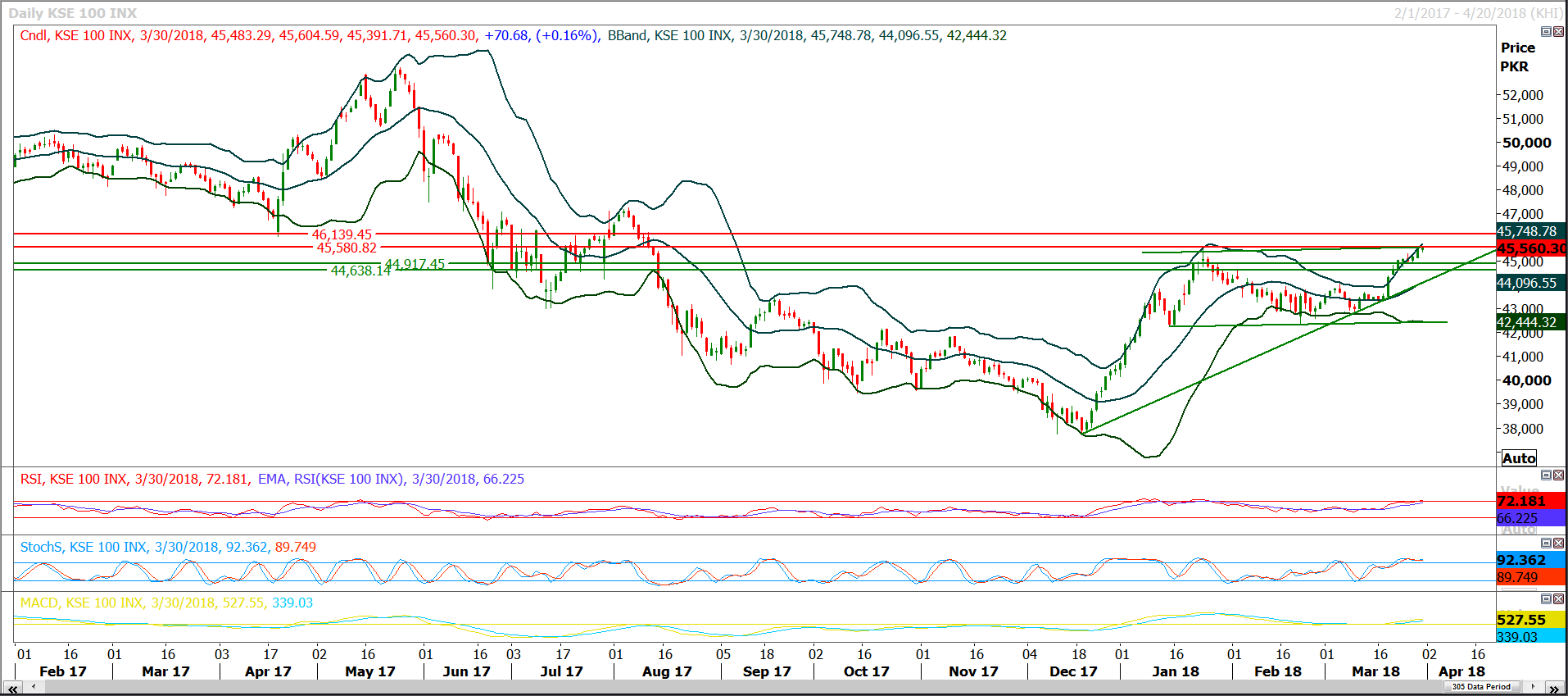Viewport: 1568px width, 696px height.
Task: Select the Cndl KSE 100 INX legend
Action: pos(75,36)
